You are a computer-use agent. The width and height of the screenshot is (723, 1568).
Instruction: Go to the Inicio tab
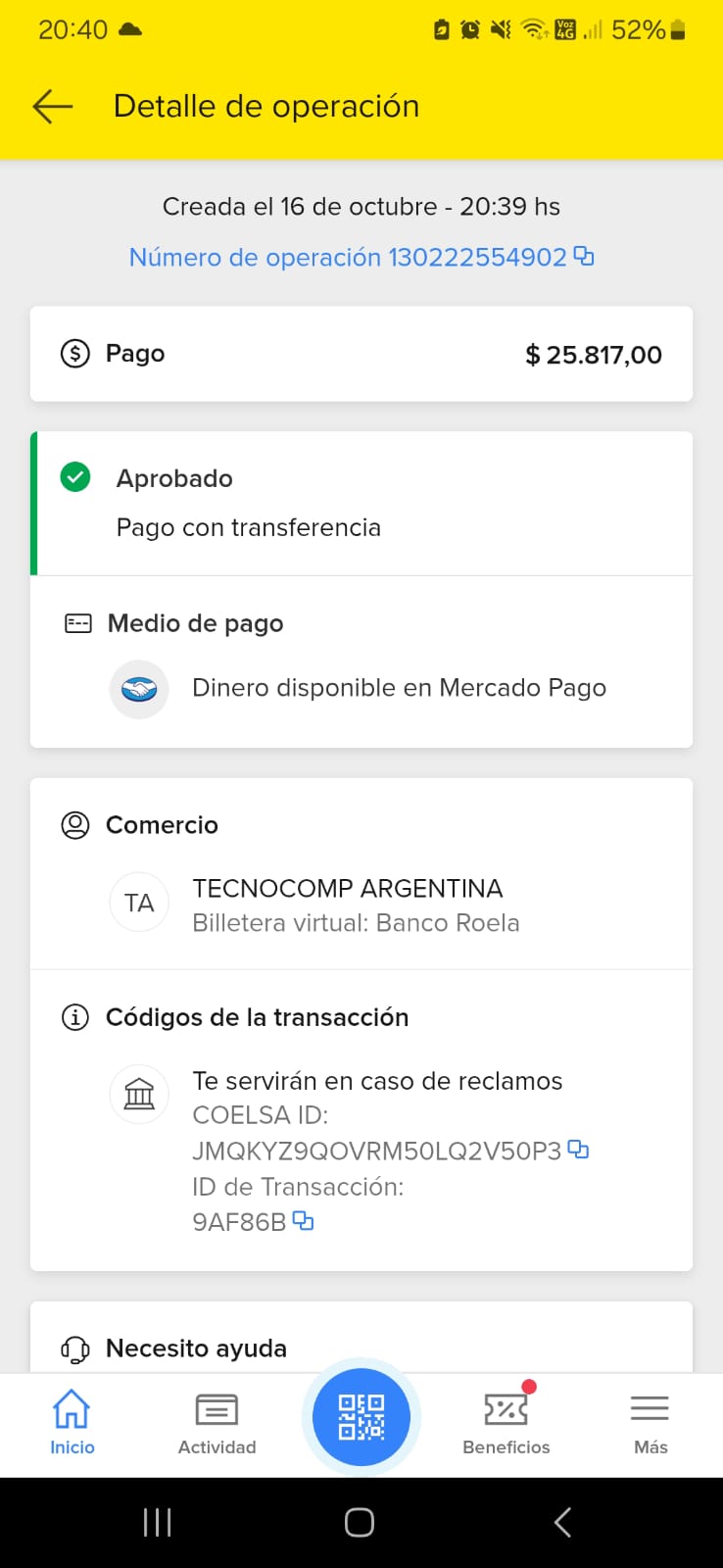coord(72,1423)
